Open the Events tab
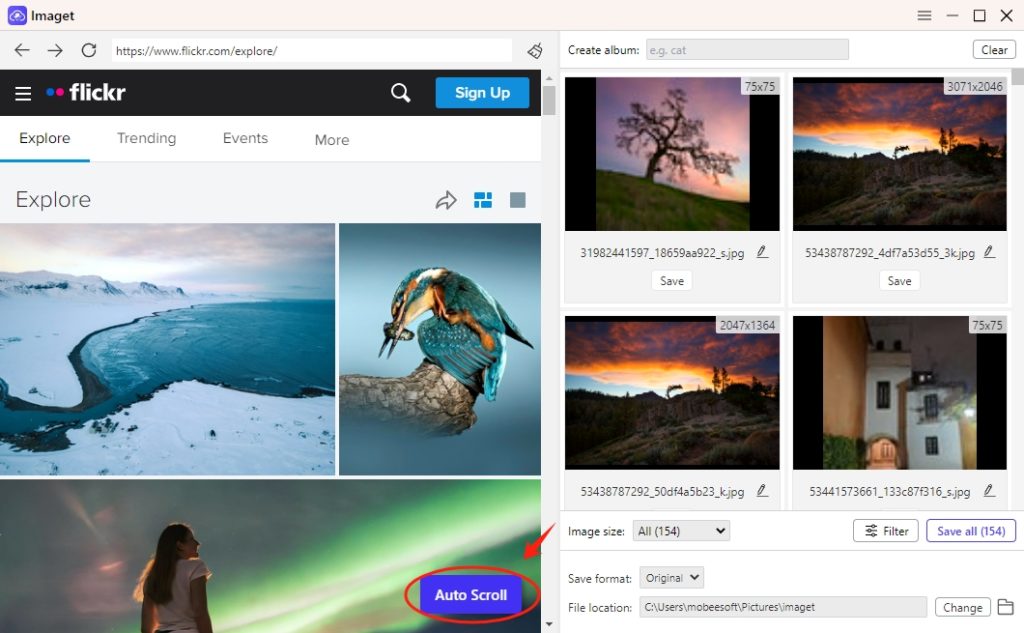 (245, 138)
